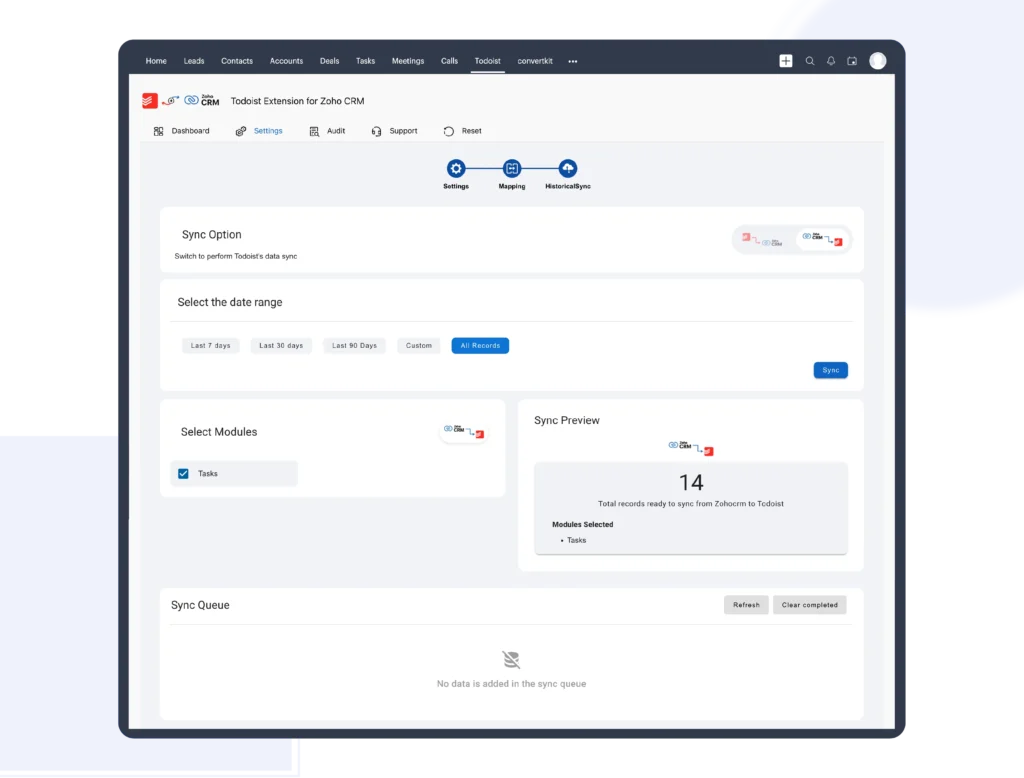Viewport: 1024px width, 778px height.
Task: Click the Support headset icon
Action: click(x=376, y=130)
